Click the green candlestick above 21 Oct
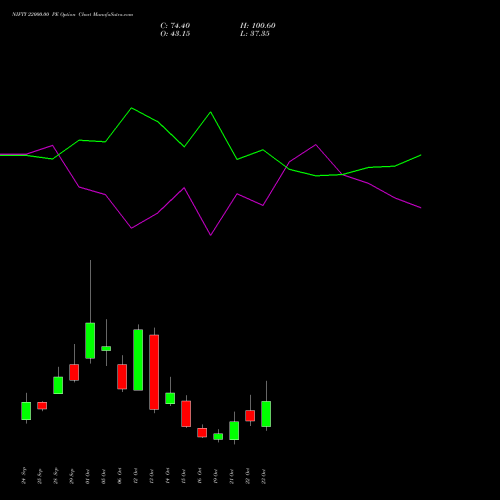The height and width of the screenshot is (500, 500). coord(234,431)
